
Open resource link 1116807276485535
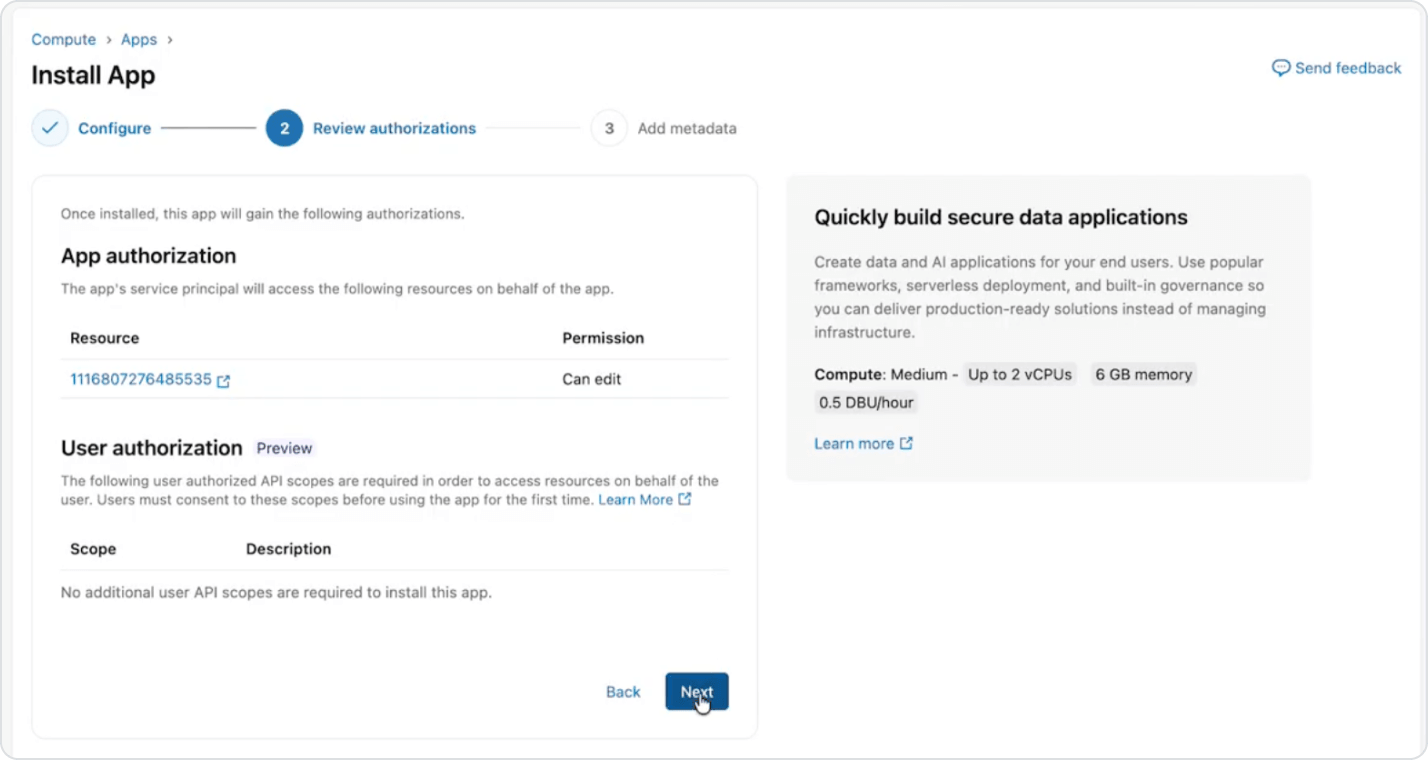138,379
